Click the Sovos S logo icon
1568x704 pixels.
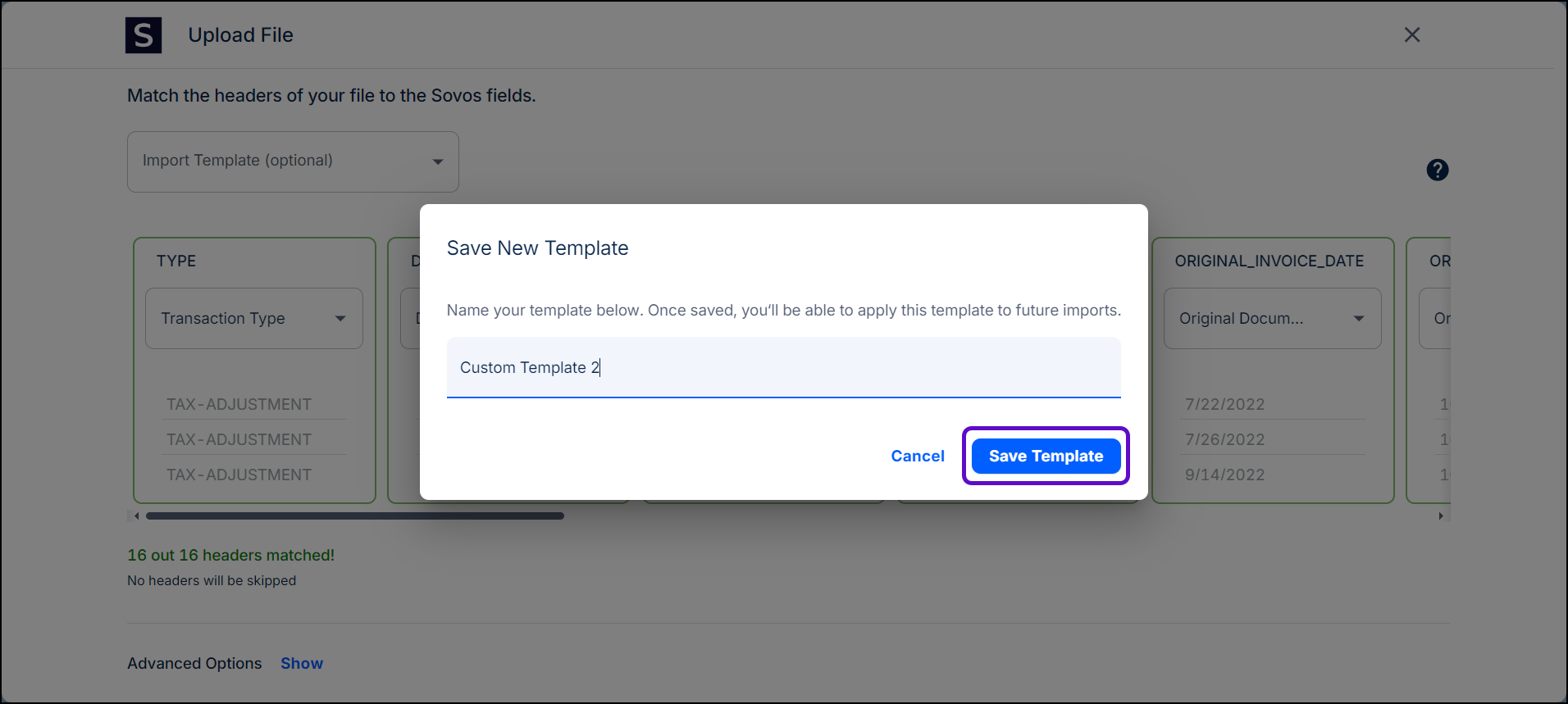click(x=144, y=35)
